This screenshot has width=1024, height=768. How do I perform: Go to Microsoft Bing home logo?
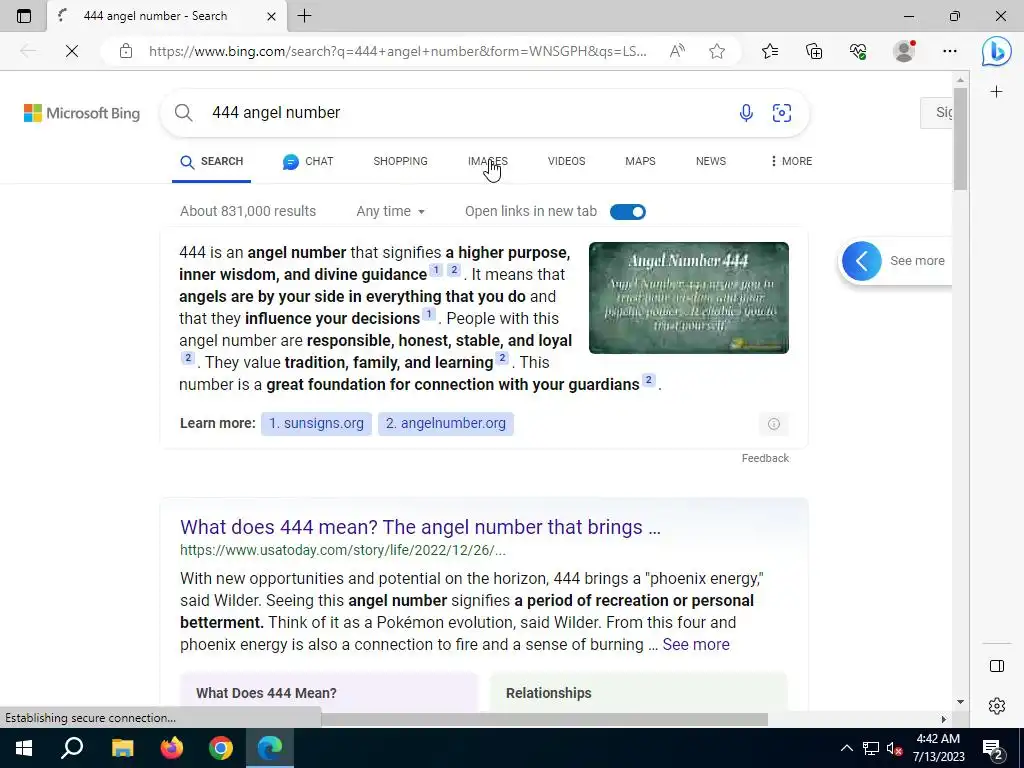point(82,113)
